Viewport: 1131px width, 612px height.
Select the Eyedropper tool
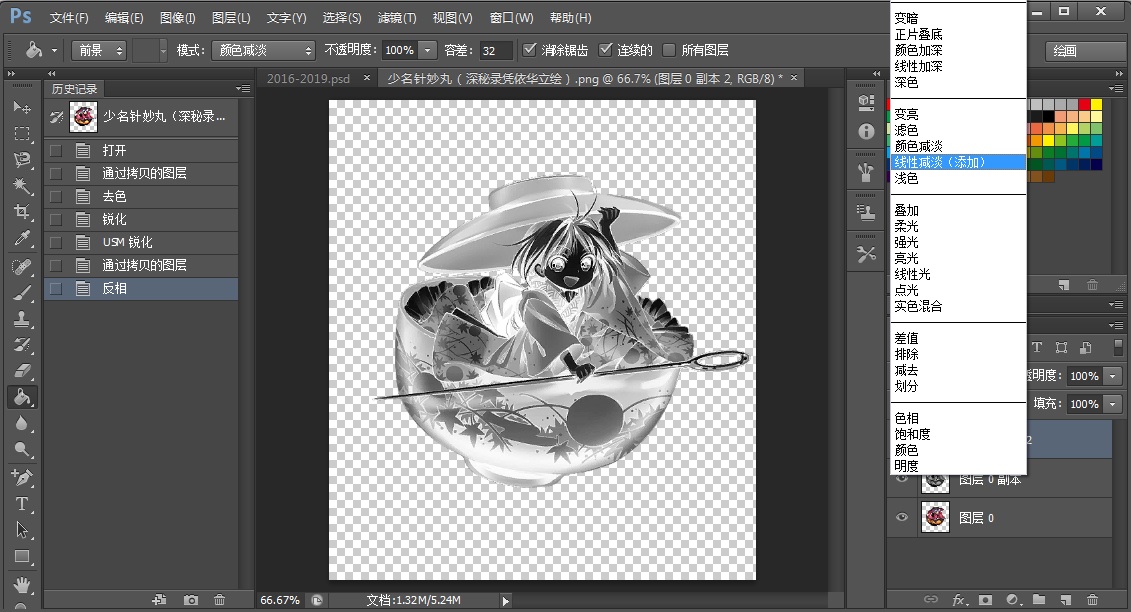[x=22, y=238]
